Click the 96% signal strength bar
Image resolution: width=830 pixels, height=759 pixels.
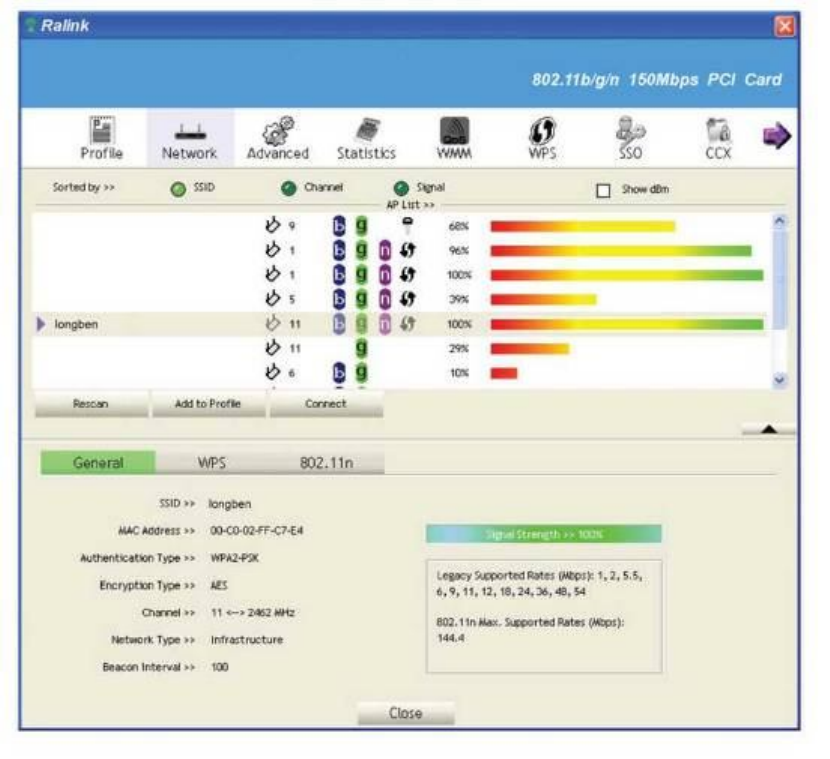621,251
